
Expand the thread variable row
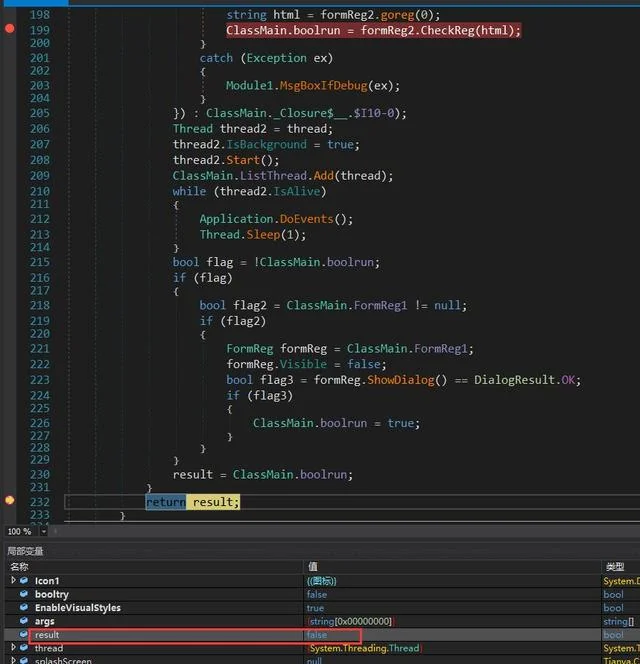[13, 647]
